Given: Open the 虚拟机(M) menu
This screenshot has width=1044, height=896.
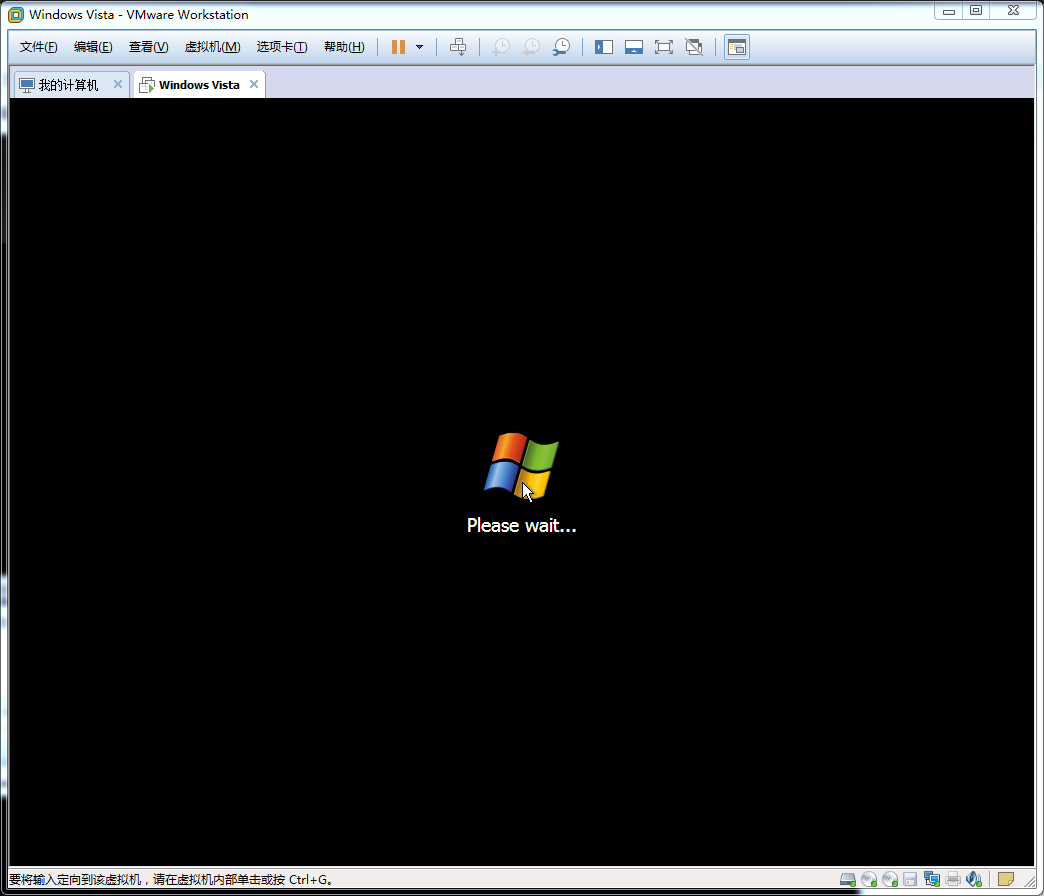Looking at the screenshot, I should (x=212, y=47).
